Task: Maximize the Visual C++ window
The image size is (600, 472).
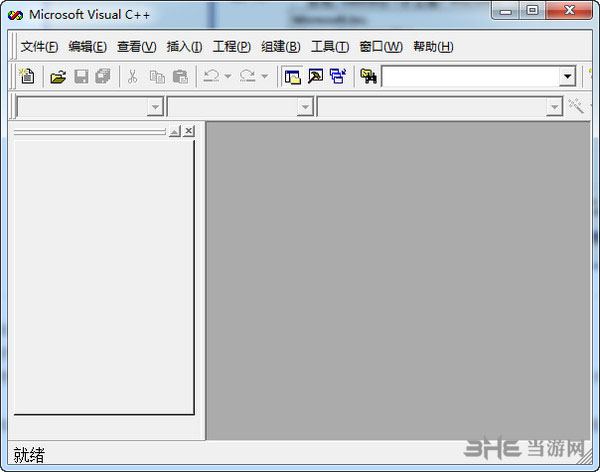Action: [532, 10]
